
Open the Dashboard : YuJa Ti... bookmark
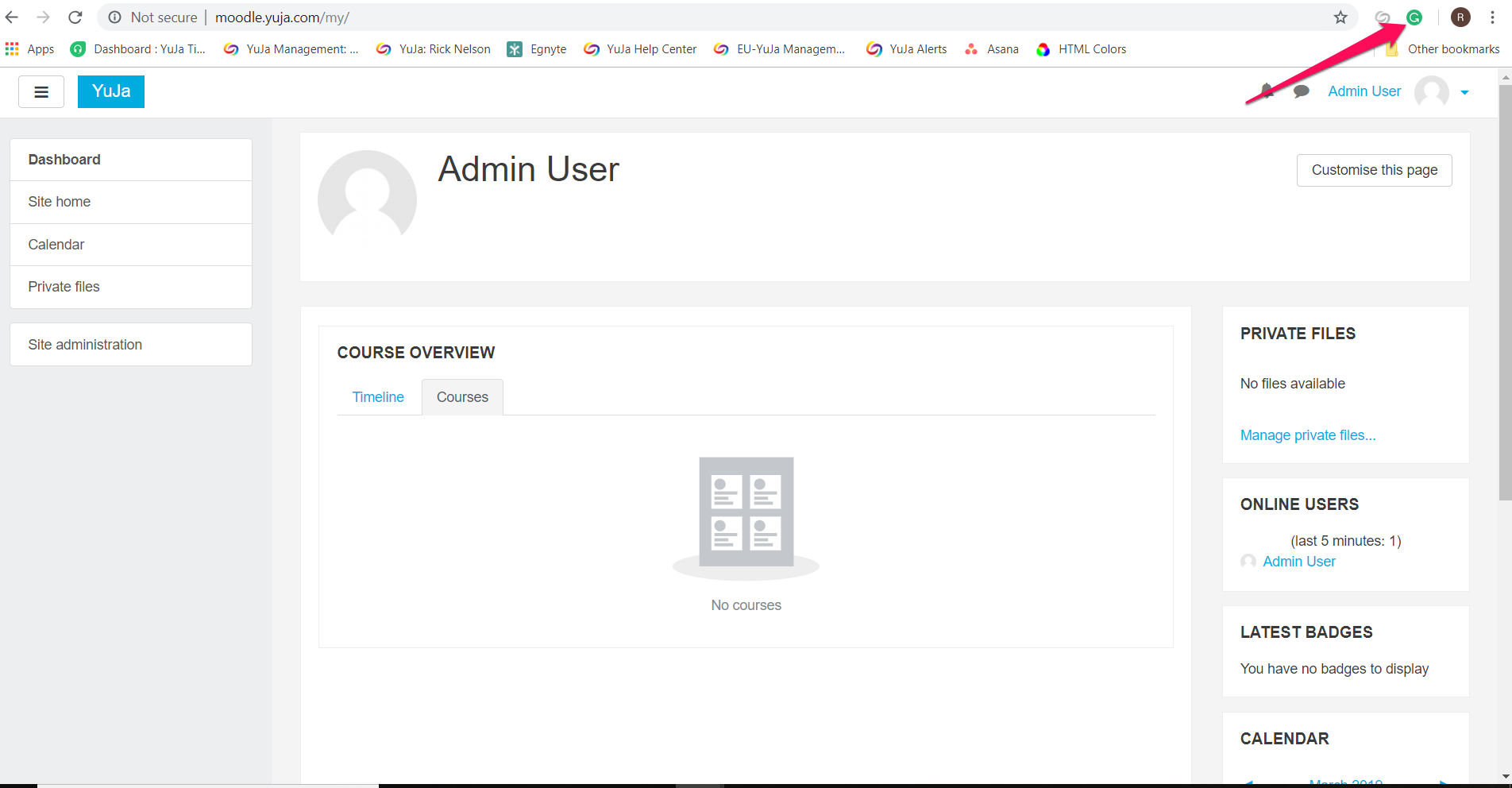pyautogui.click(x=138, y=49)
